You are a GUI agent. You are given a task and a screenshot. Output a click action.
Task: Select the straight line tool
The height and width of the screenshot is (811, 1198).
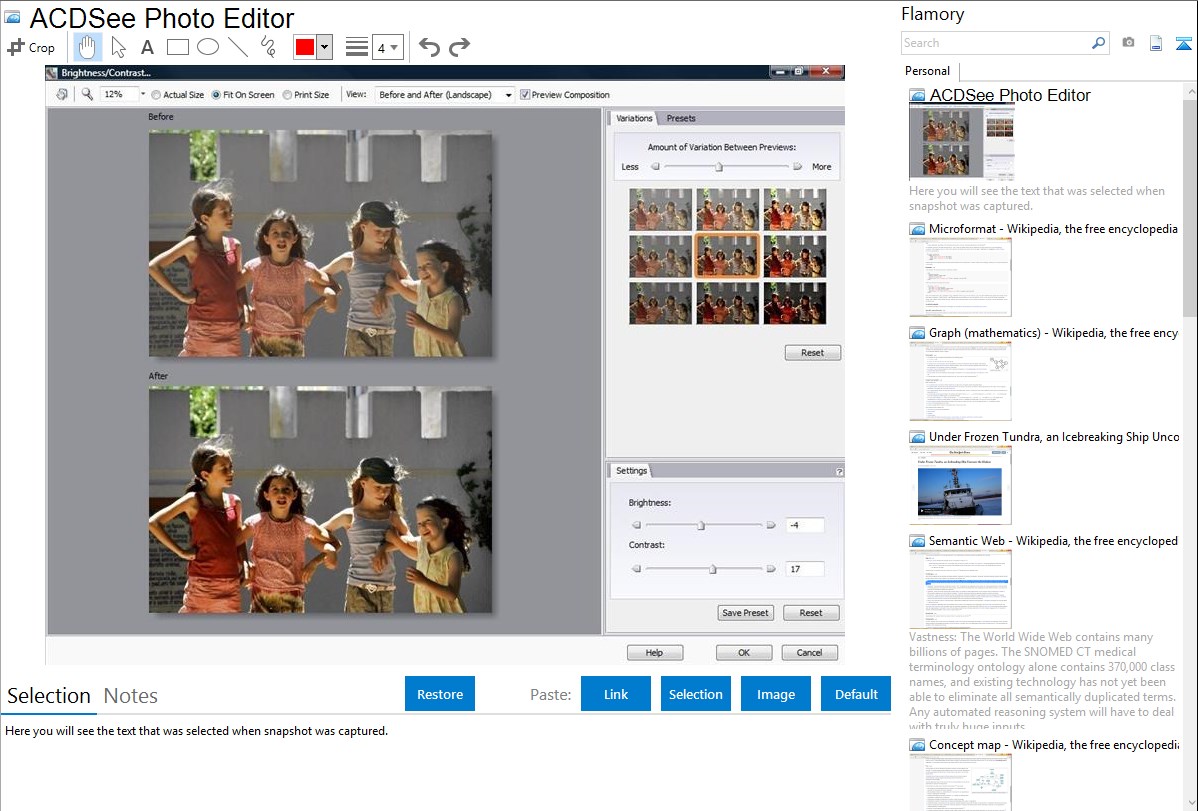[x=238, y=47]
